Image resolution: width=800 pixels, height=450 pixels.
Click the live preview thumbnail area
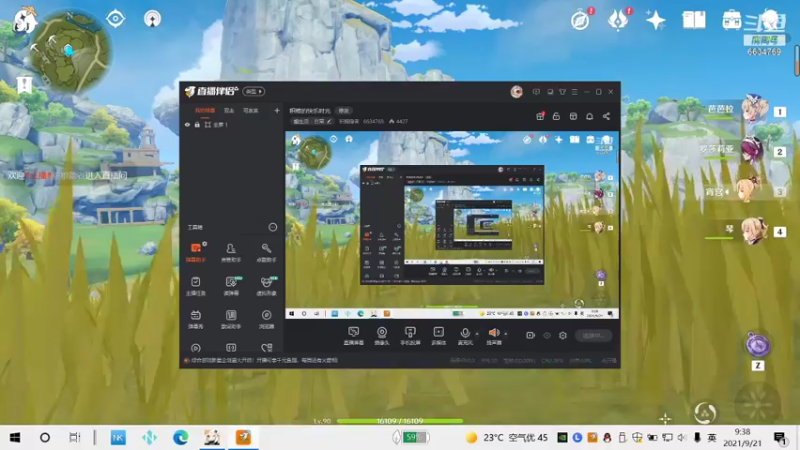point(452,225)
